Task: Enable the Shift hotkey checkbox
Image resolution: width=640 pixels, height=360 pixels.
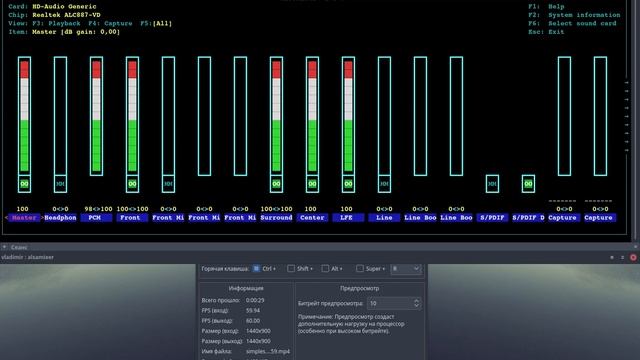Action: click(291, 269)
